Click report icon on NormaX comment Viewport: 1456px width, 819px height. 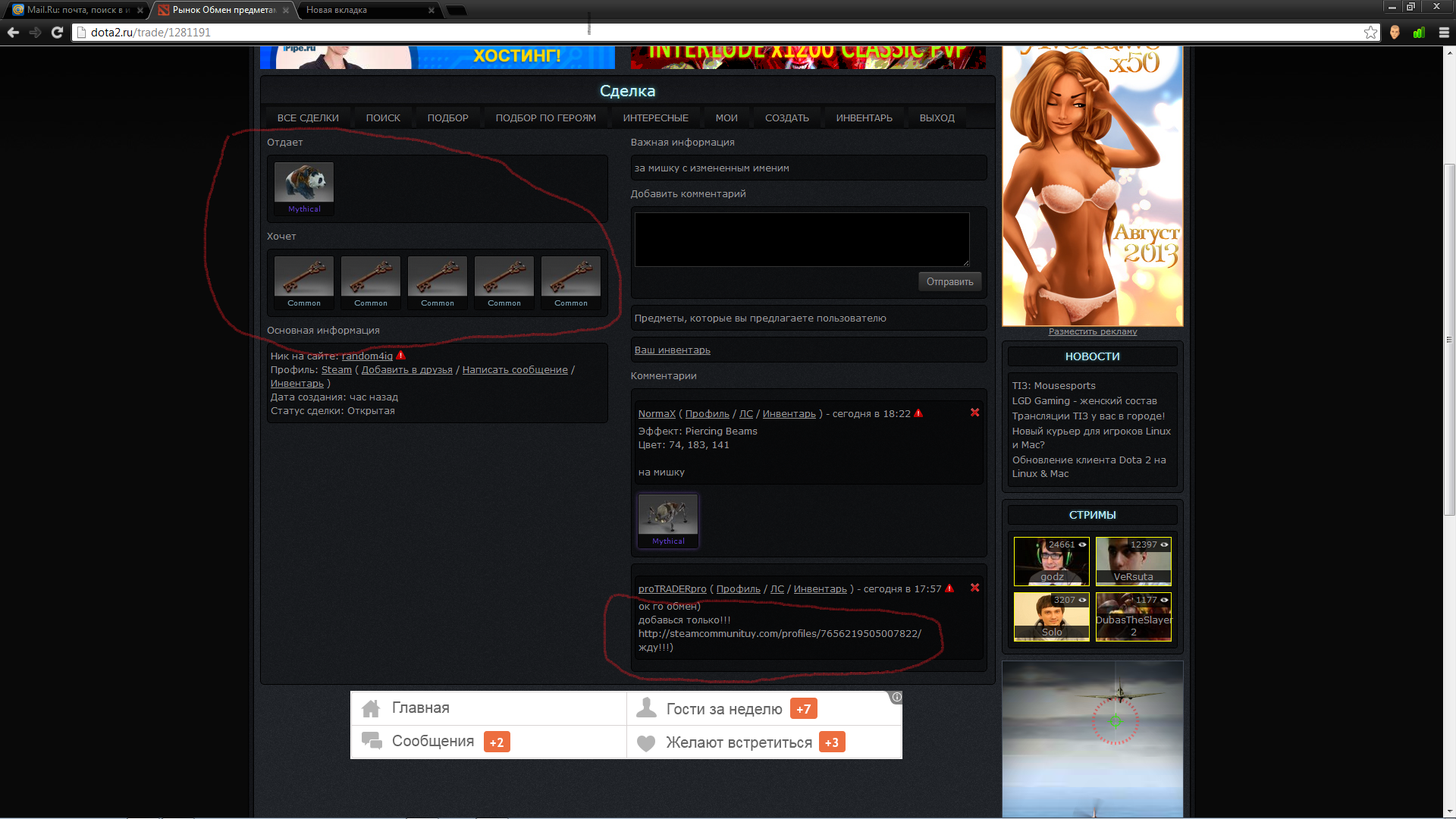(918, 413)
